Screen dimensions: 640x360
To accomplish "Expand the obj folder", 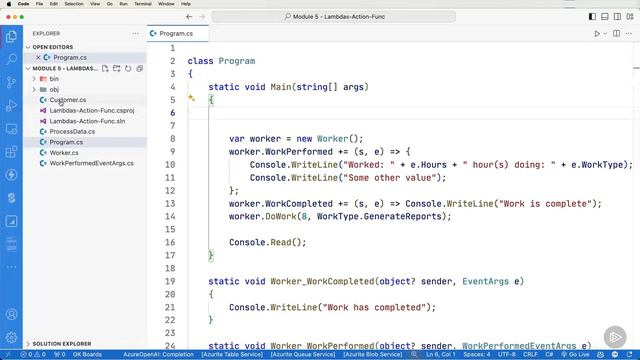I will (34, 89).
